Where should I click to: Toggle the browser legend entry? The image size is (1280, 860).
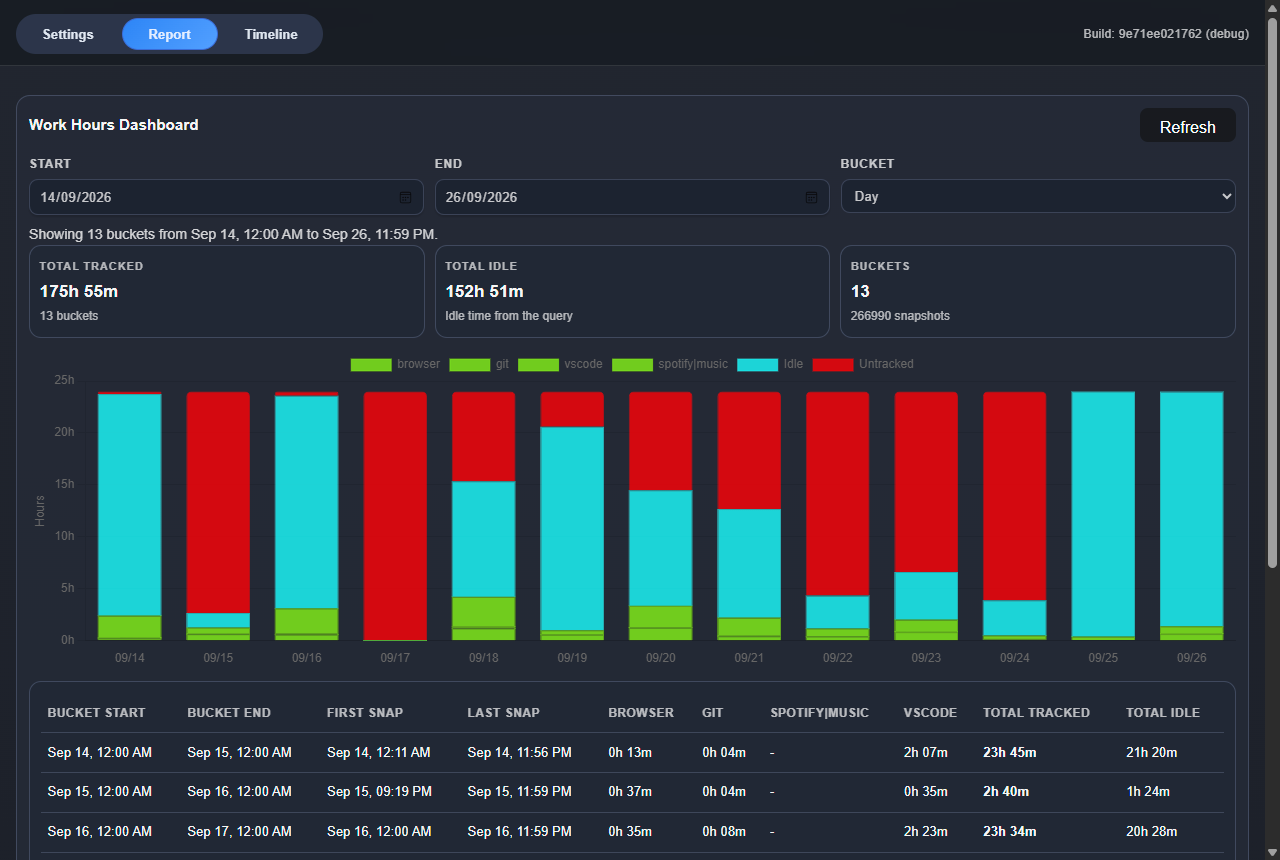tap(395, 364)
